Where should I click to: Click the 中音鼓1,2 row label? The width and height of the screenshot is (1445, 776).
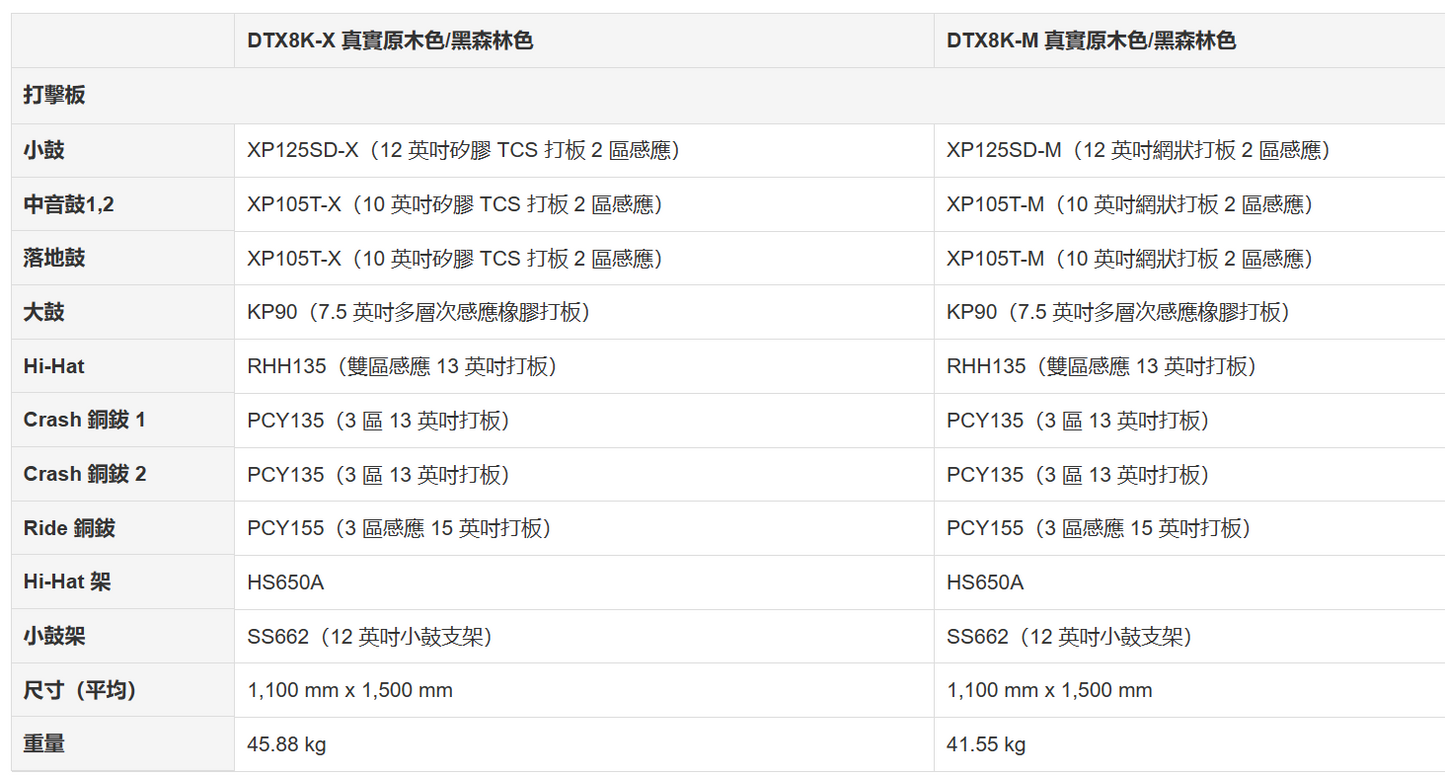click(x=69, y=204)
